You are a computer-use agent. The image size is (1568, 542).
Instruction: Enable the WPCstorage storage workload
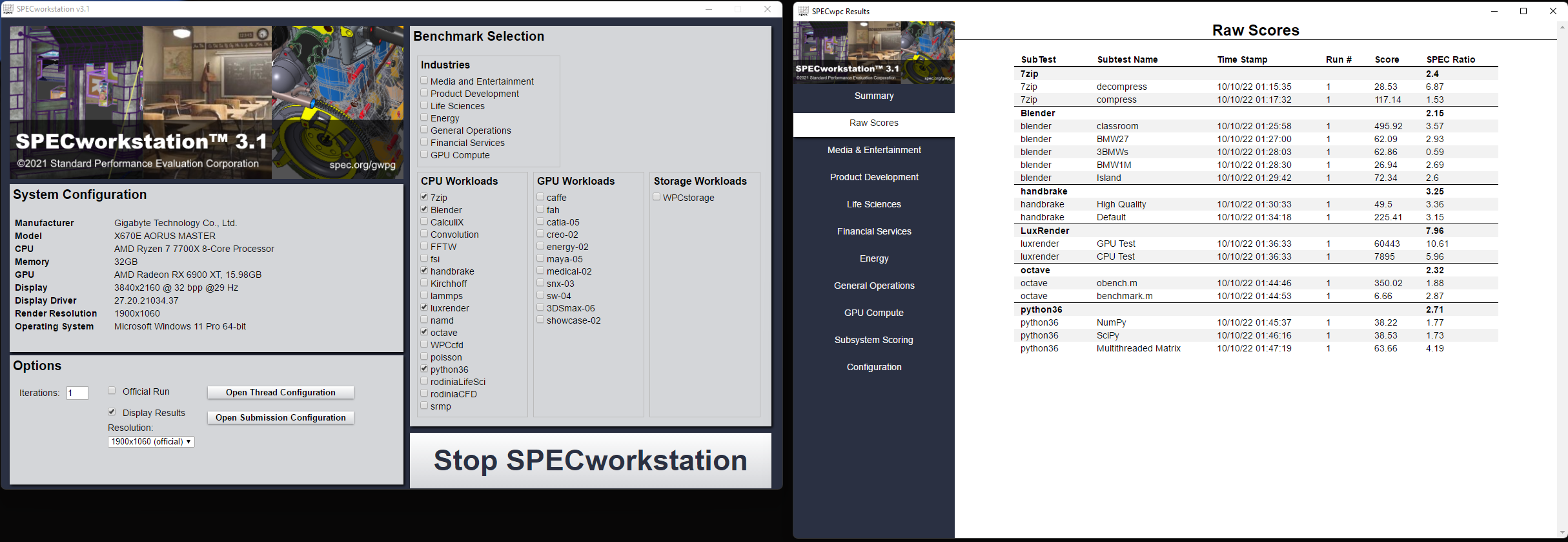[657, 197]
